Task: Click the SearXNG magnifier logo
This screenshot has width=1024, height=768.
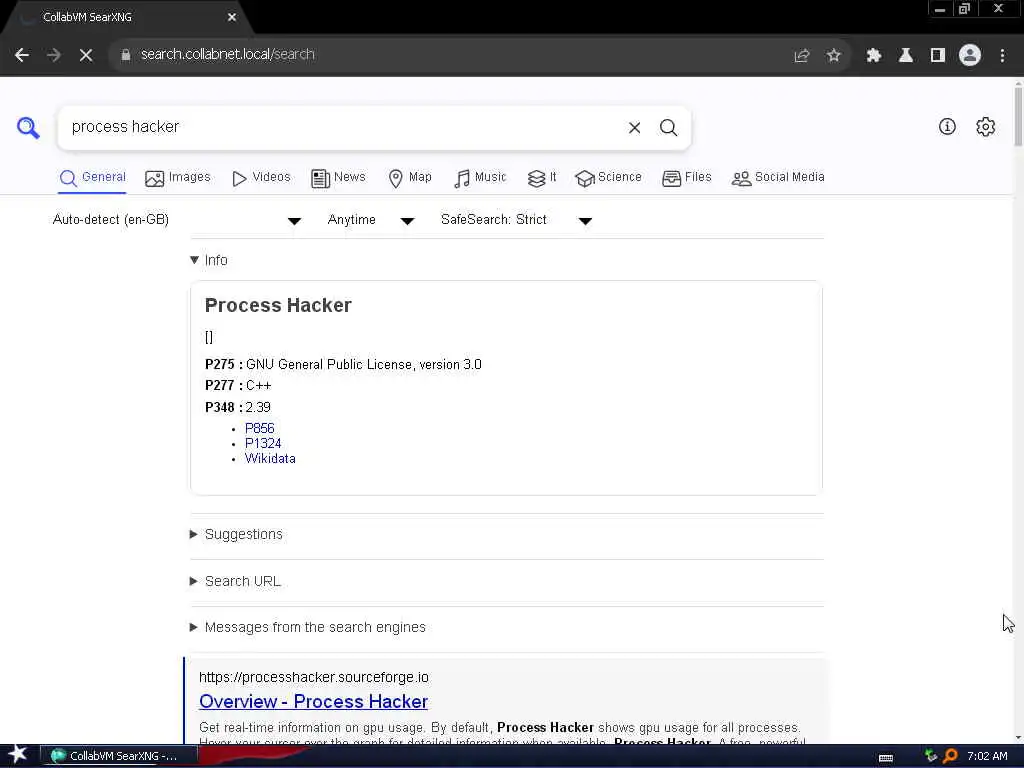Action: [28, 127]
